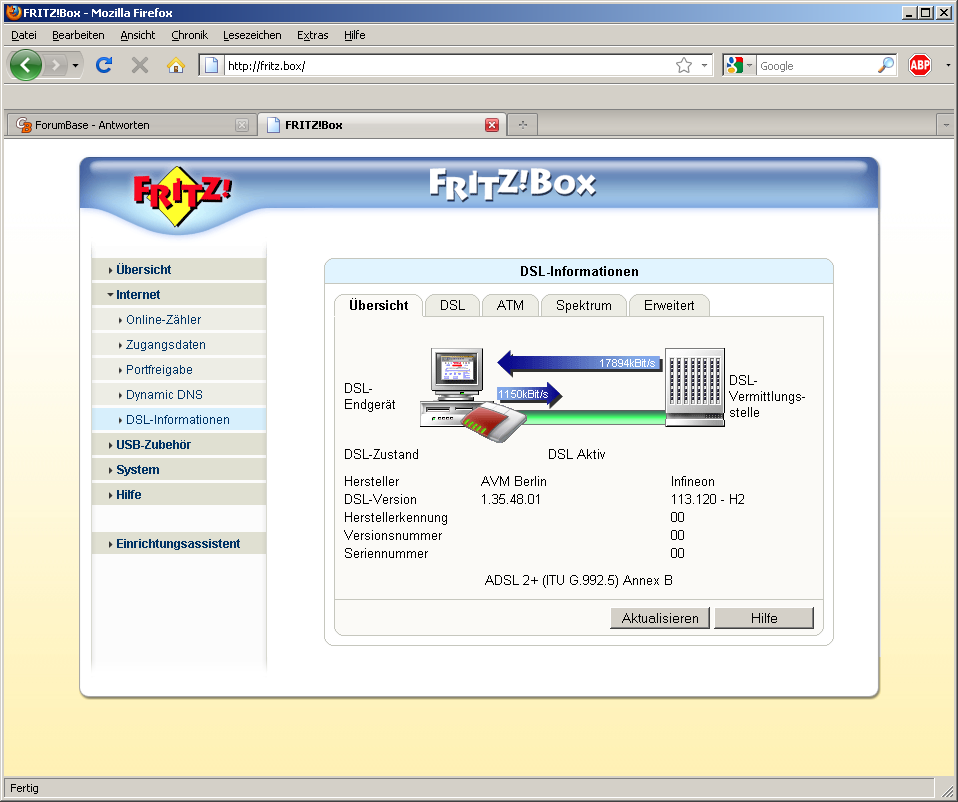The height and width of the screenshot is (802, 958).
Task: Open the Datei menu
Action: (24, 35)
